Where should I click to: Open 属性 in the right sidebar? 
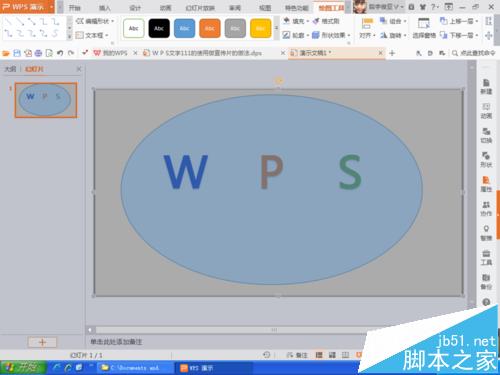click(486, 184)
